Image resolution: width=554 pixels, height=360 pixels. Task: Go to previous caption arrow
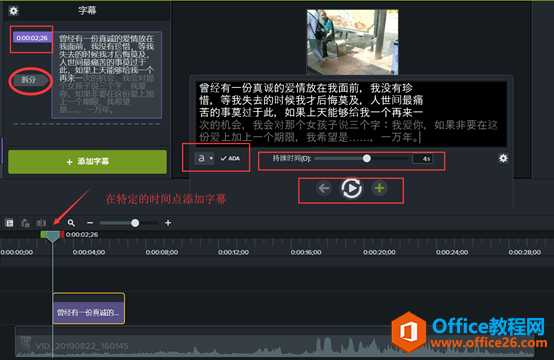coord(324,188)
